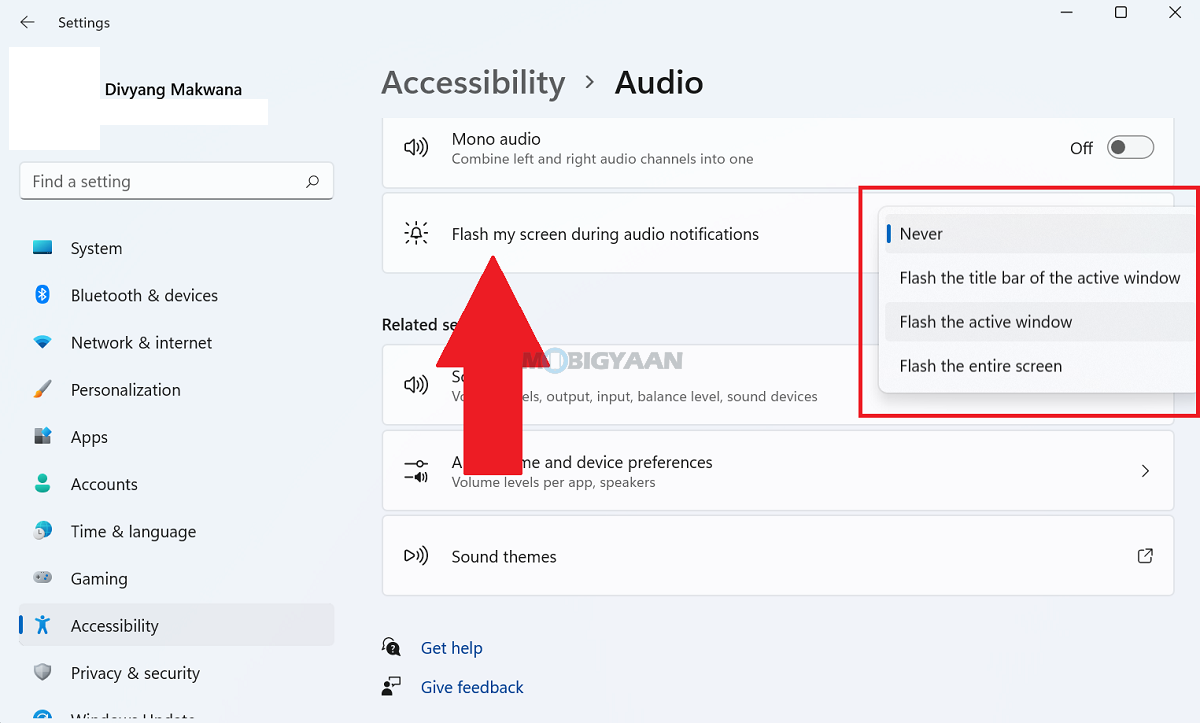Go back using the arrow button

[27, 22]
